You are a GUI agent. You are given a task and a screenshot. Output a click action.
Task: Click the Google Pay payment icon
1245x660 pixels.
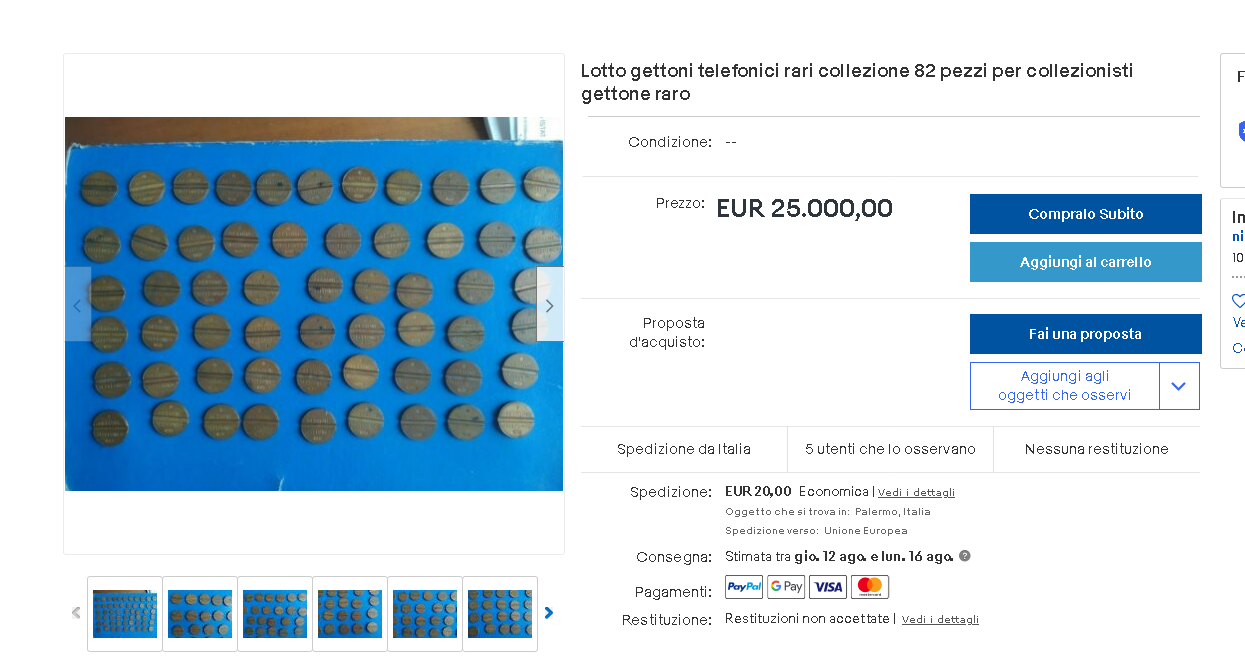click(x=786, y=587)
